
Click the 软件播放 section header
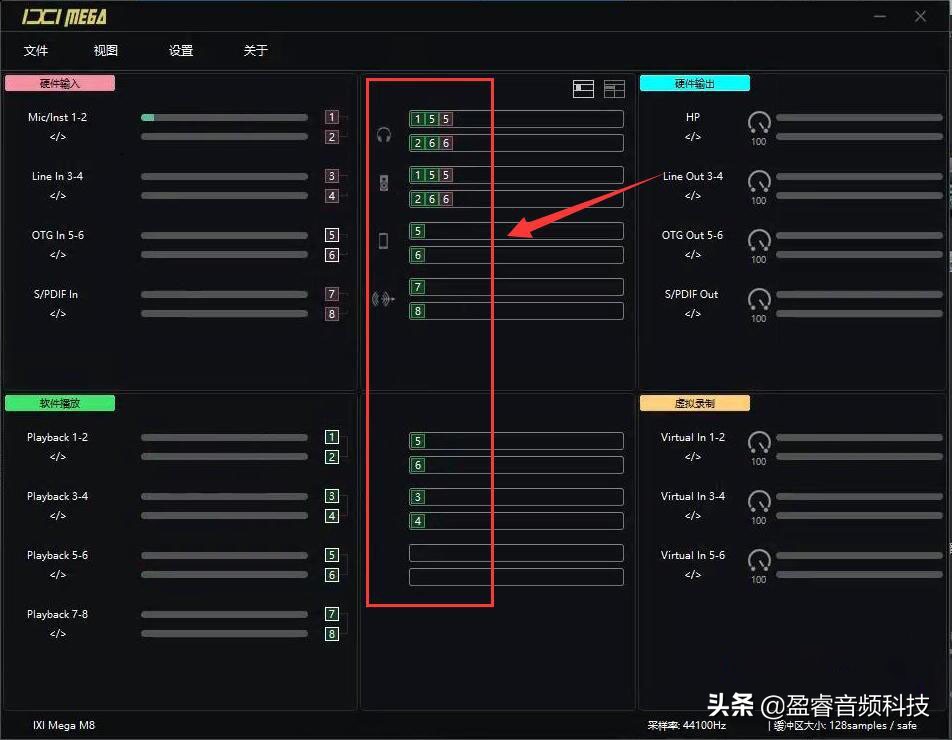59,403
